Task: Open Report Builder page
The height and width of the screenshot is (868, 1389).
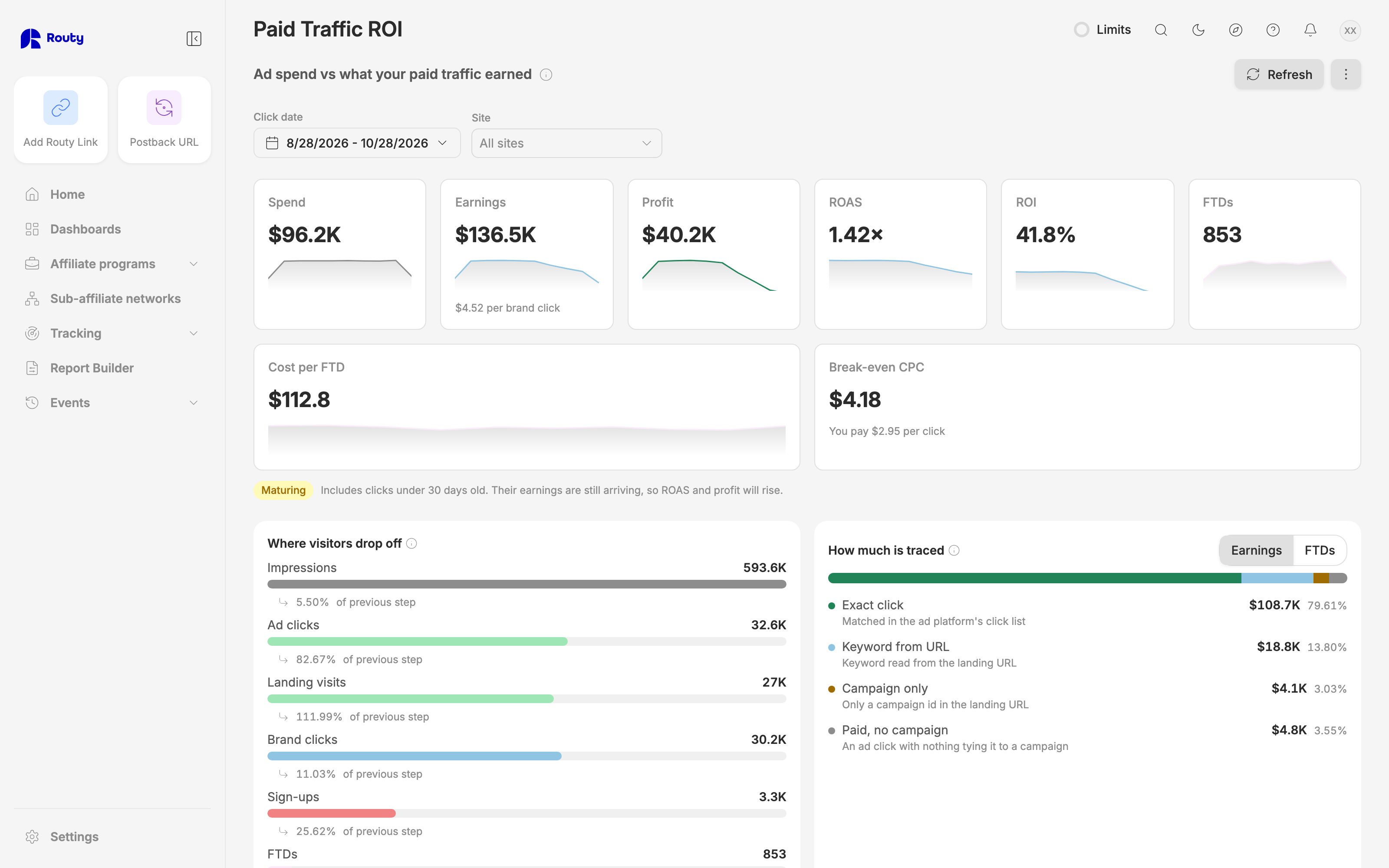Action: click(x=112, y=368)
